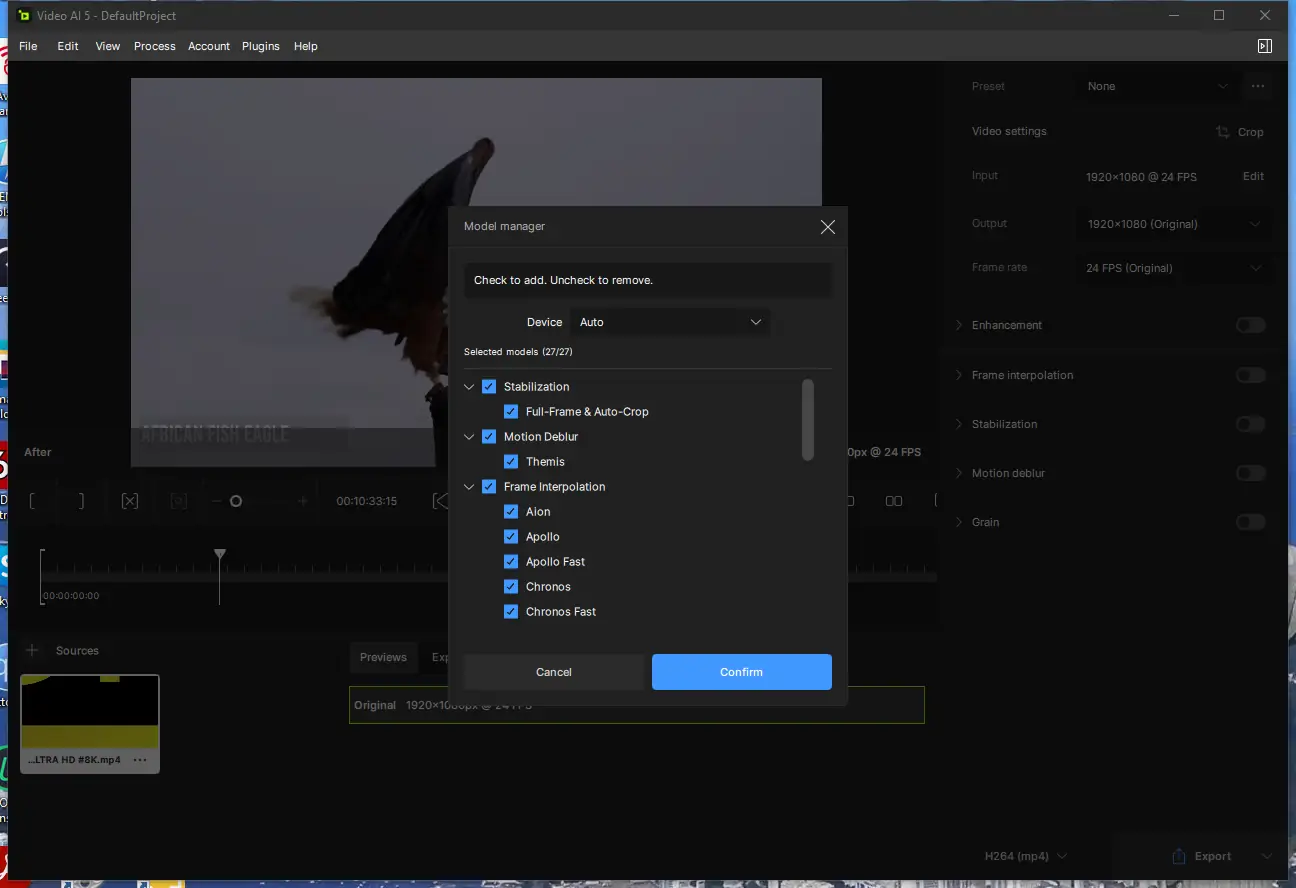1296x888 pixels.
Task: Click the Export button
Action: coord(1203,856)
